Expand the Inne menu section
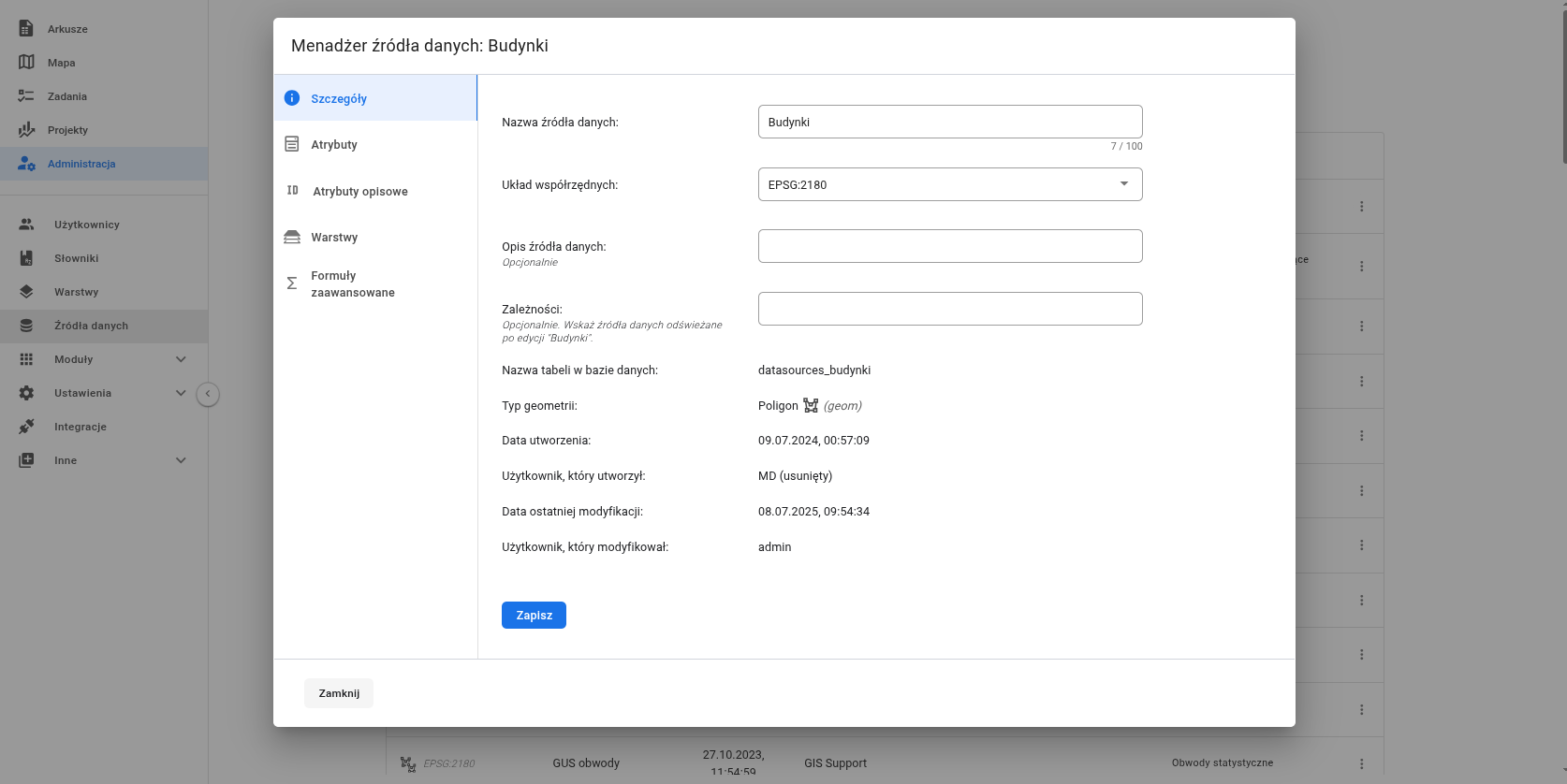Viewport: 1567px width, 784px height. point(181,460)
